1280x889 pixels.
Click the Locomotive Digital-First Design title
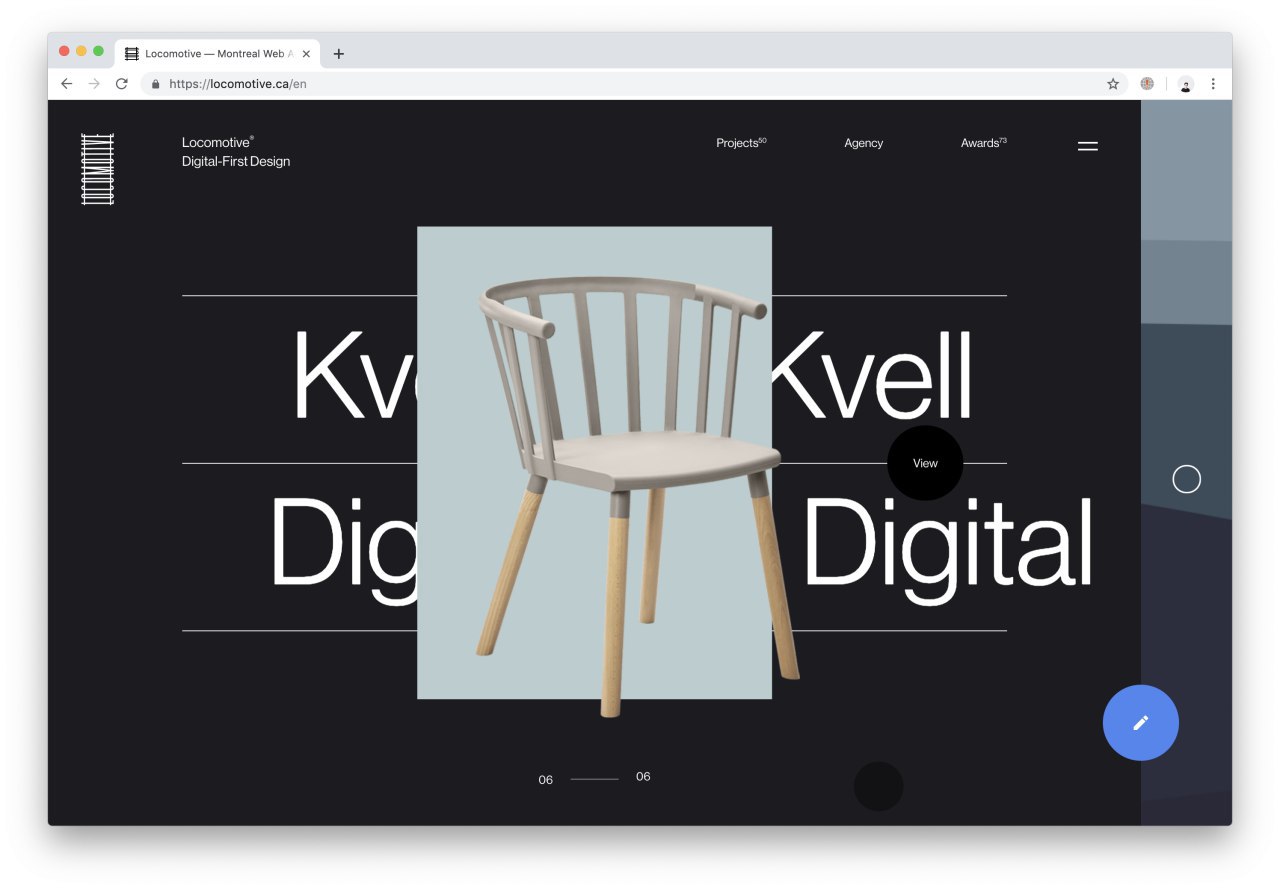point(236,152)
